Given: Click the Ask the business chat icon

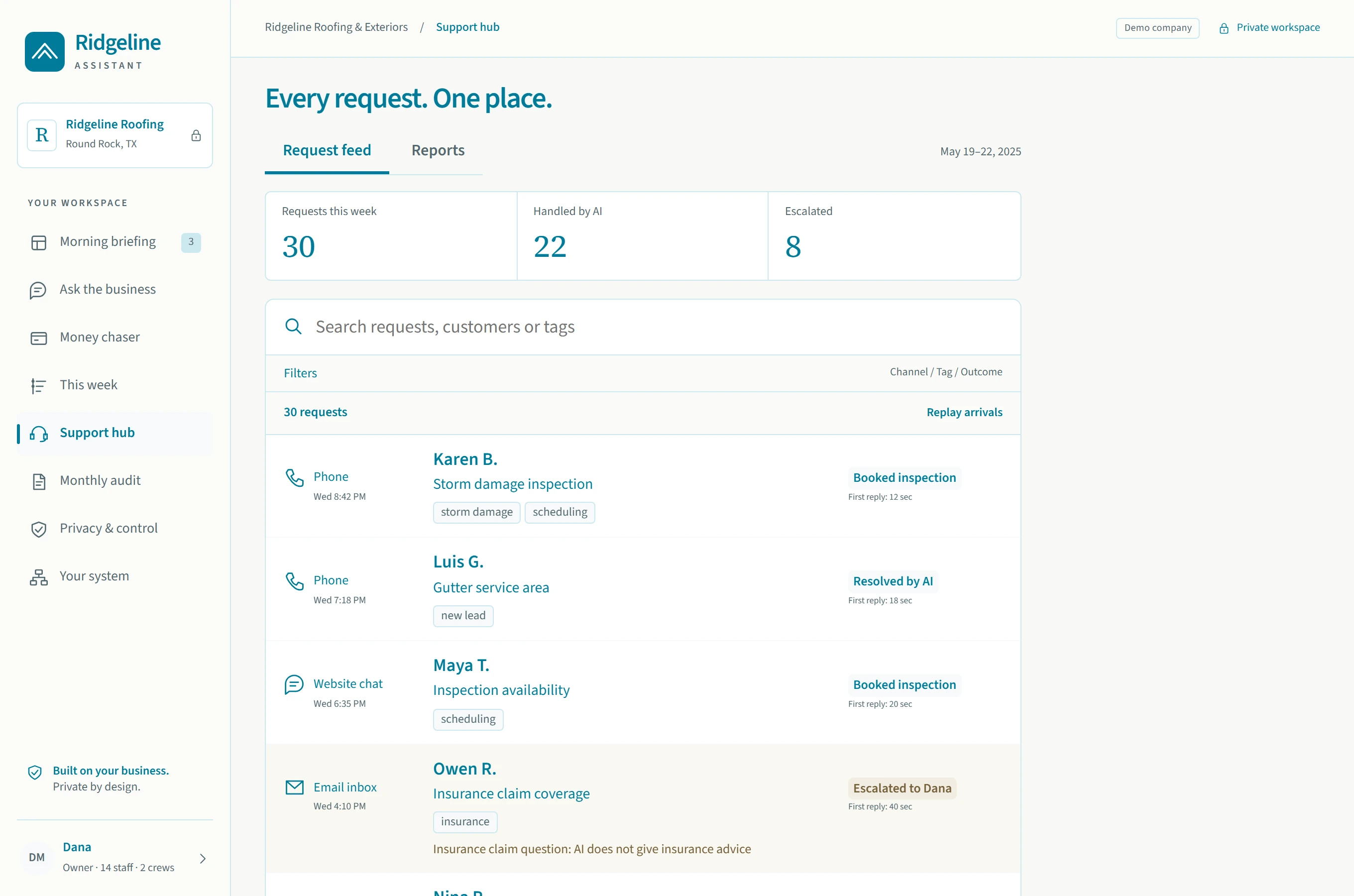Looking at the screenshot, I should coord(38,290).
